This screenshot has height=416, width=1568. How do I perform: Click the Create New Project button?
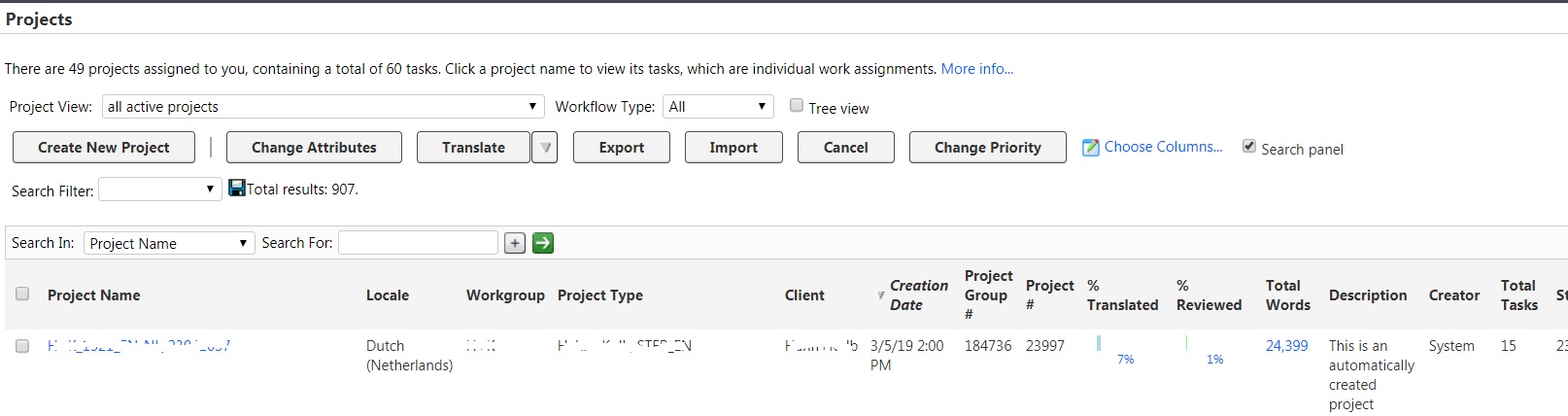click(104, 148)
